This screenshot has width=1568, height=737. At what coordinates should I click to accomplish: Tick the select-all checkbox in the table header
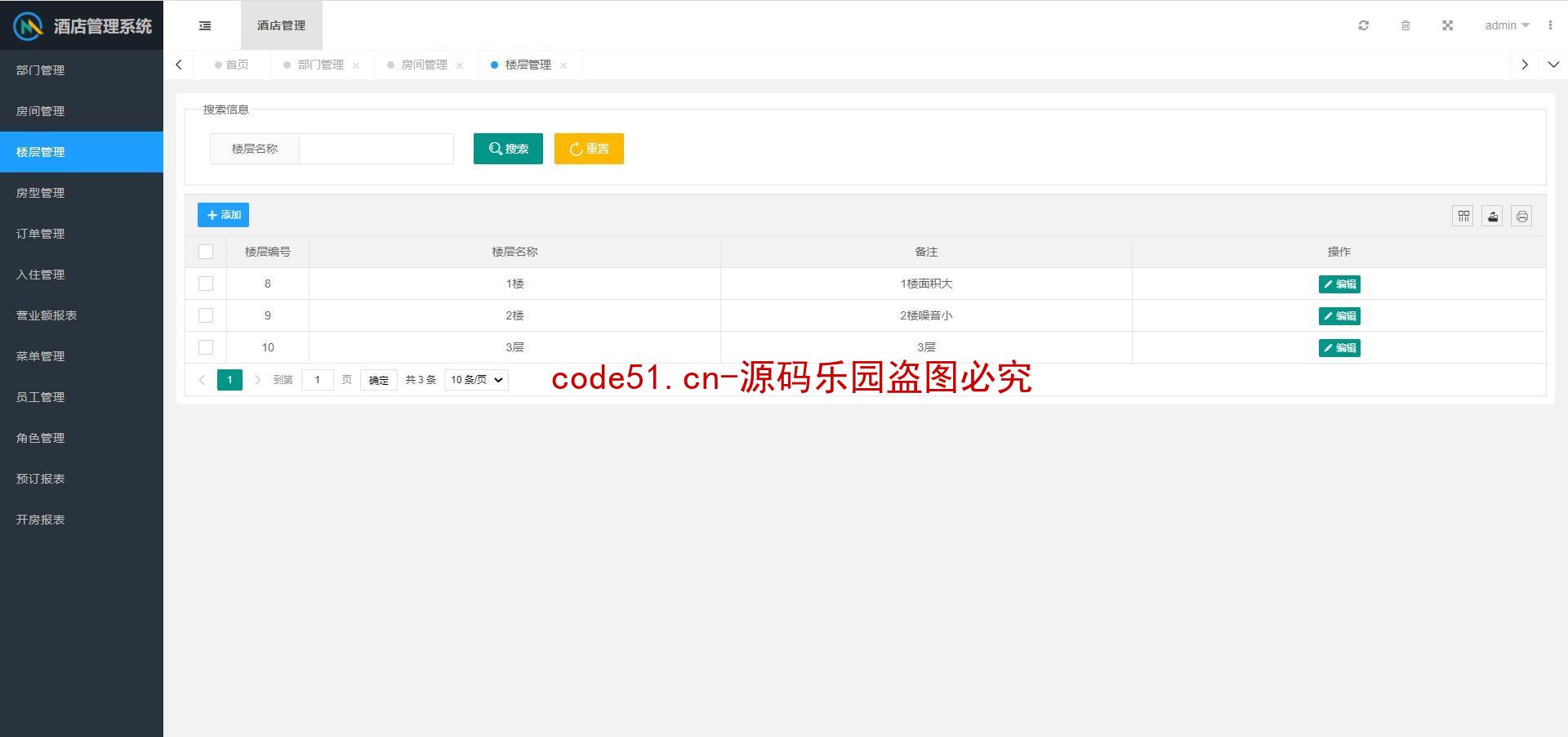coord(206,252)
